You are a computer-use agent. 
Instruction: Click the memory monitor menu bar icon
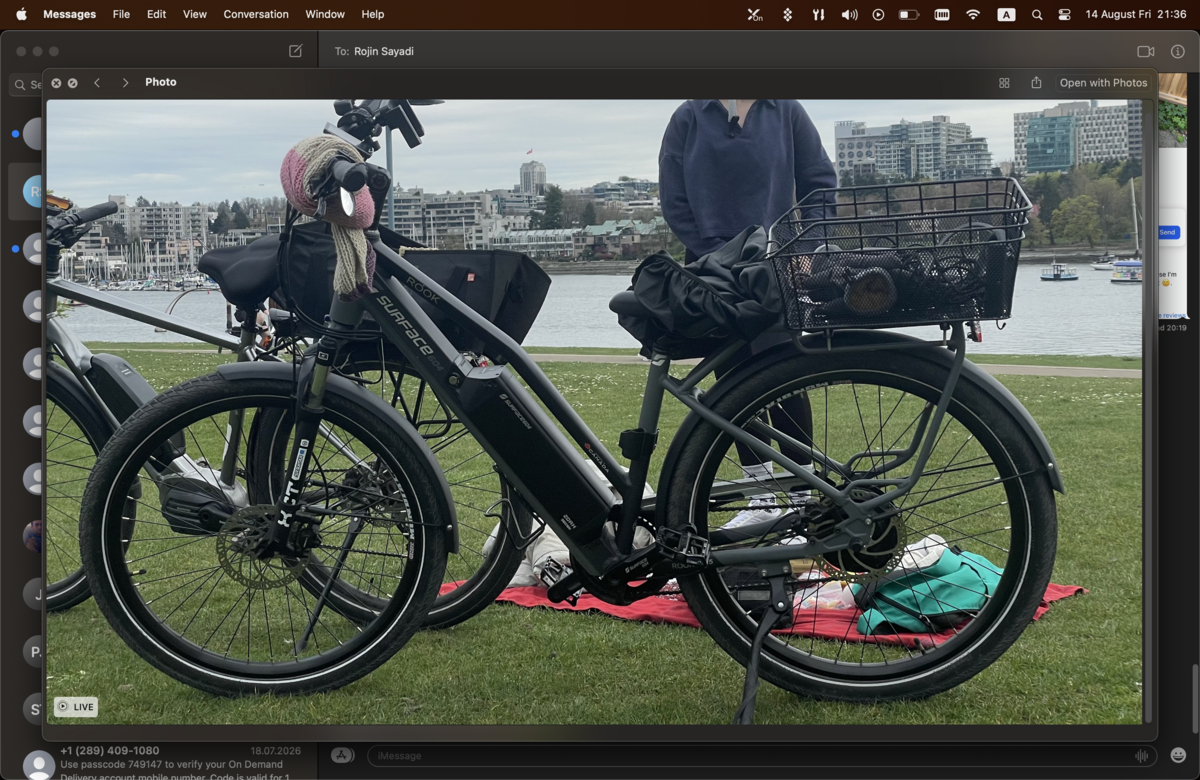point(941,15)
